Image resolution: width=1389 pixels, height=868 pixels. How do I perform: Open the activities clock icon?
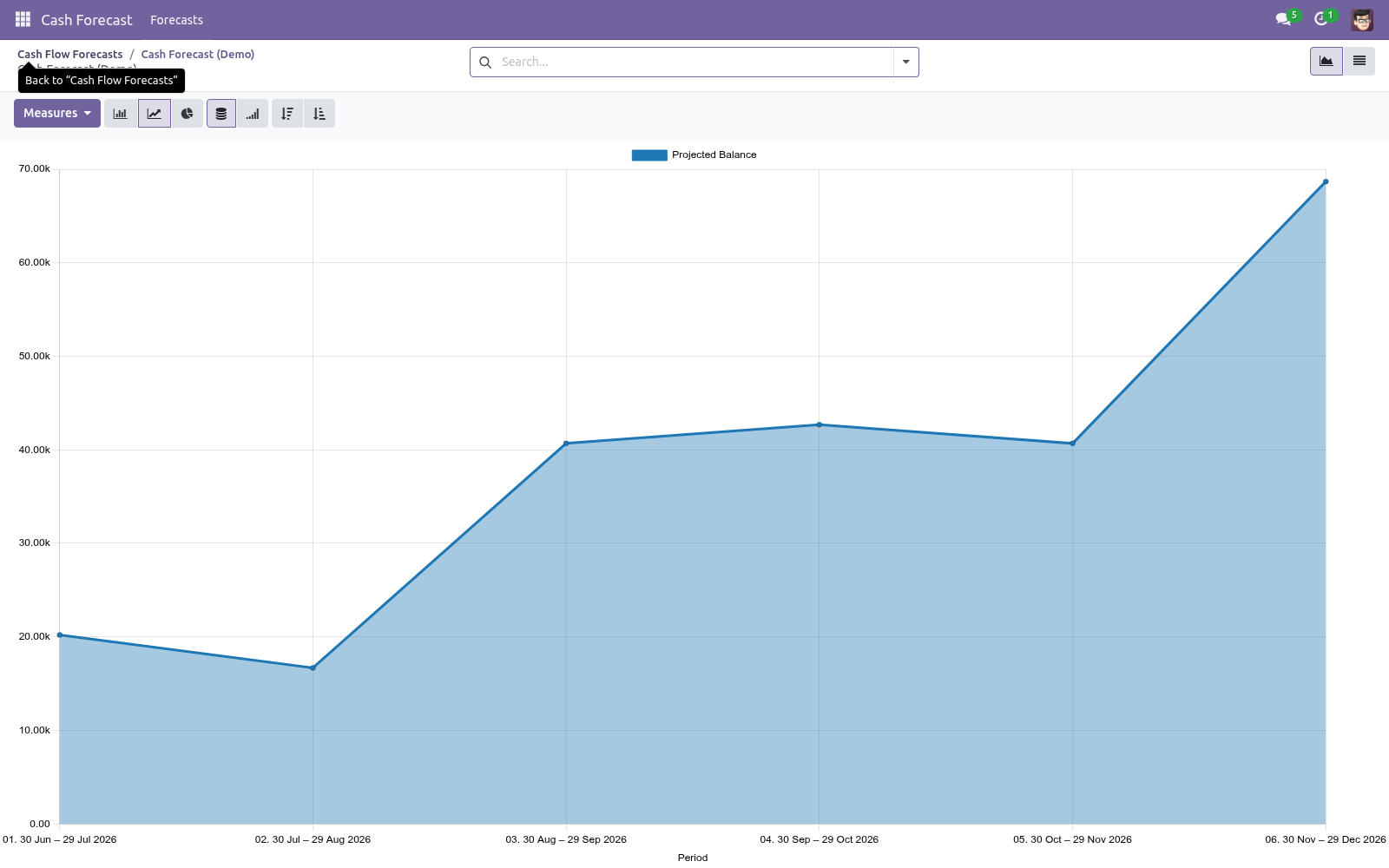[1321, 19]
